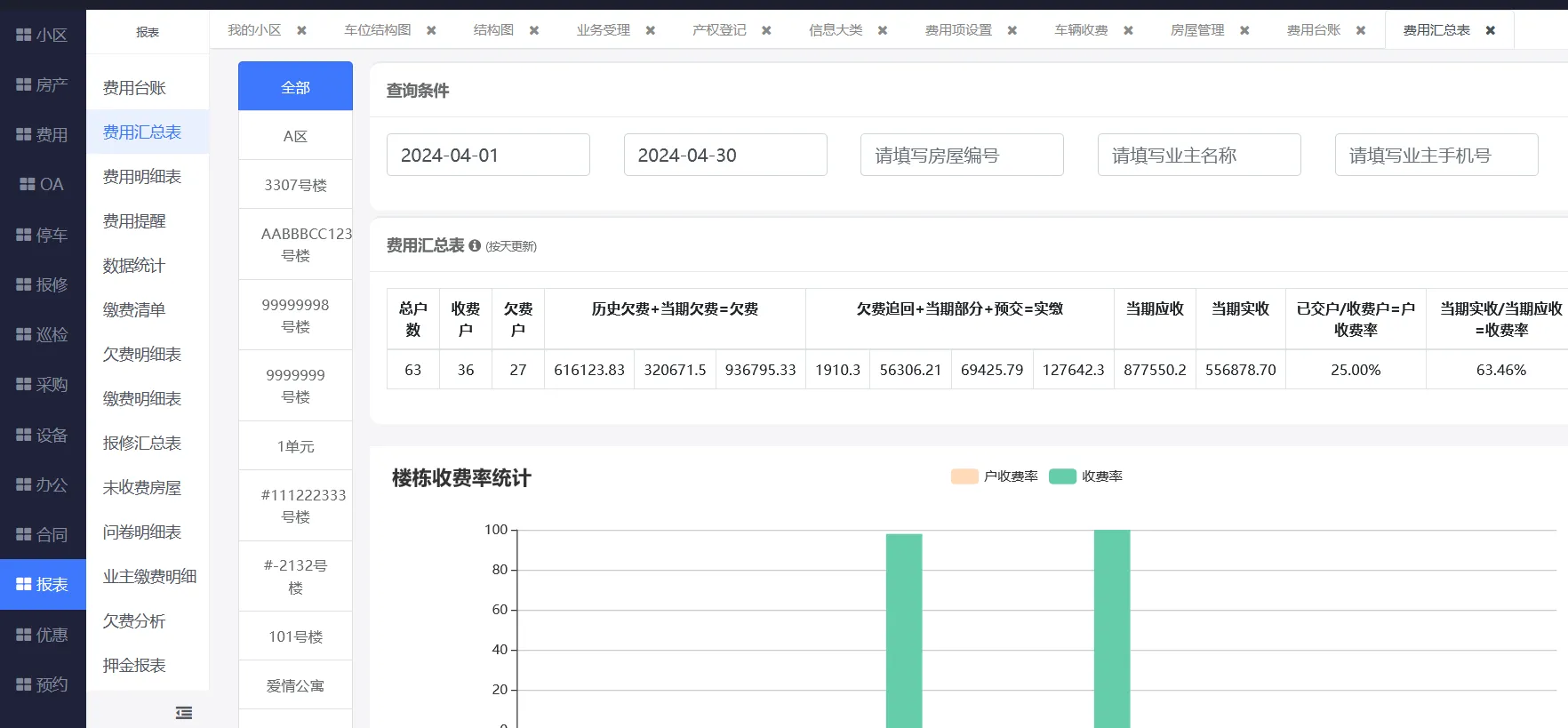Click the 请填写业主手机号 input field

click(1436, 155)
